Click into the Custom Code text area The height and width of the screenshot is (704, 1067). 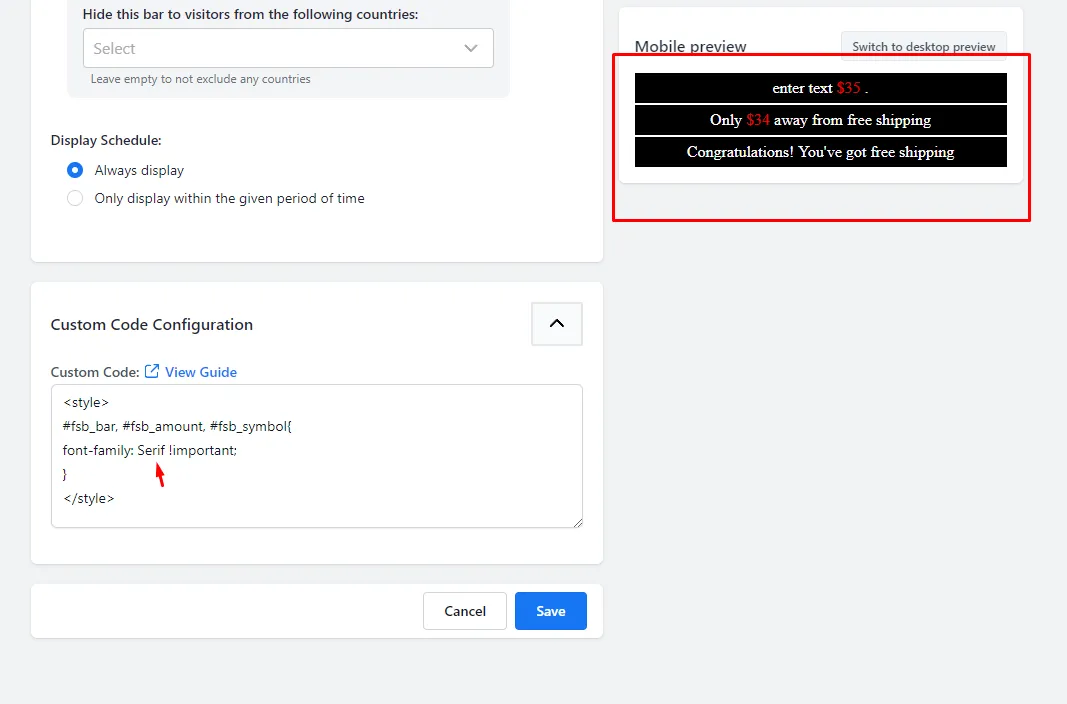click(316, 456)
